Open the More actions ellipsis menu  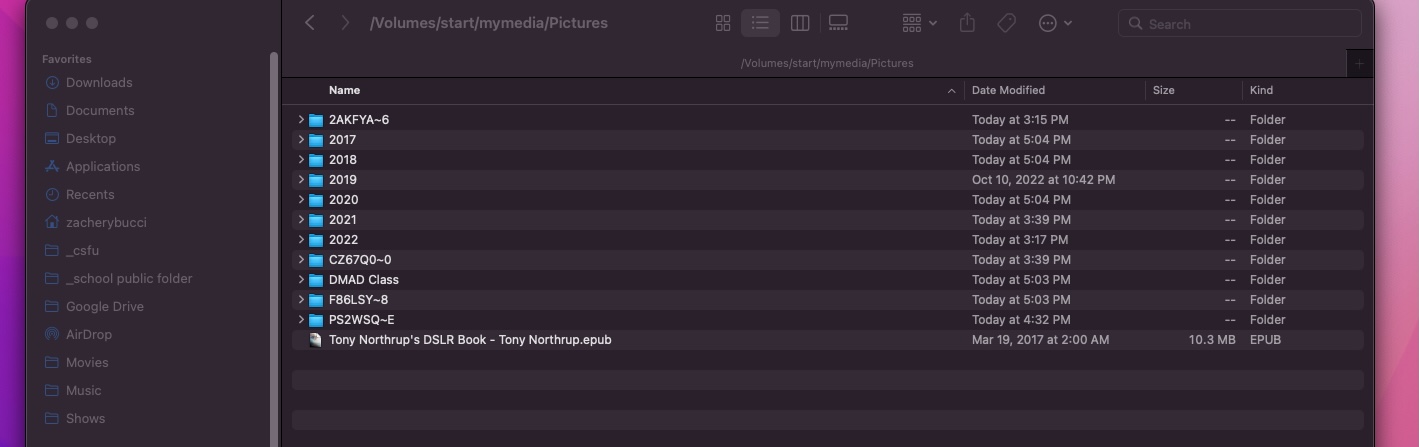pos(1055,23)
